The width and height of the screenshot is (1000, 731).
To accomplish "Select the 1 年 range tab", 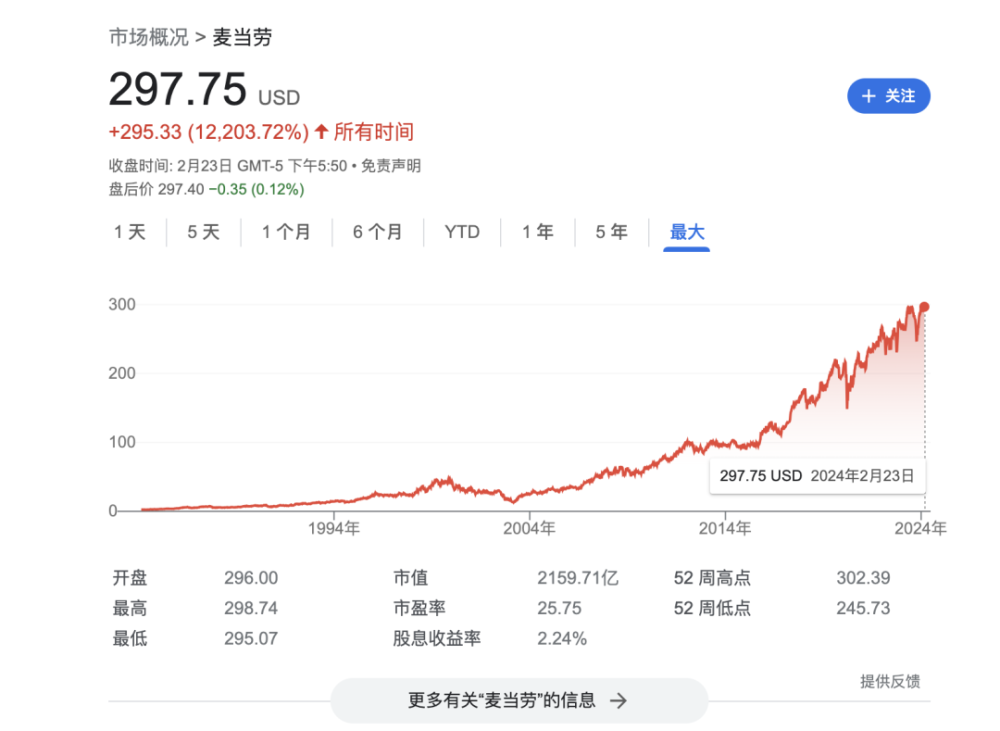I will pos(538,232).
